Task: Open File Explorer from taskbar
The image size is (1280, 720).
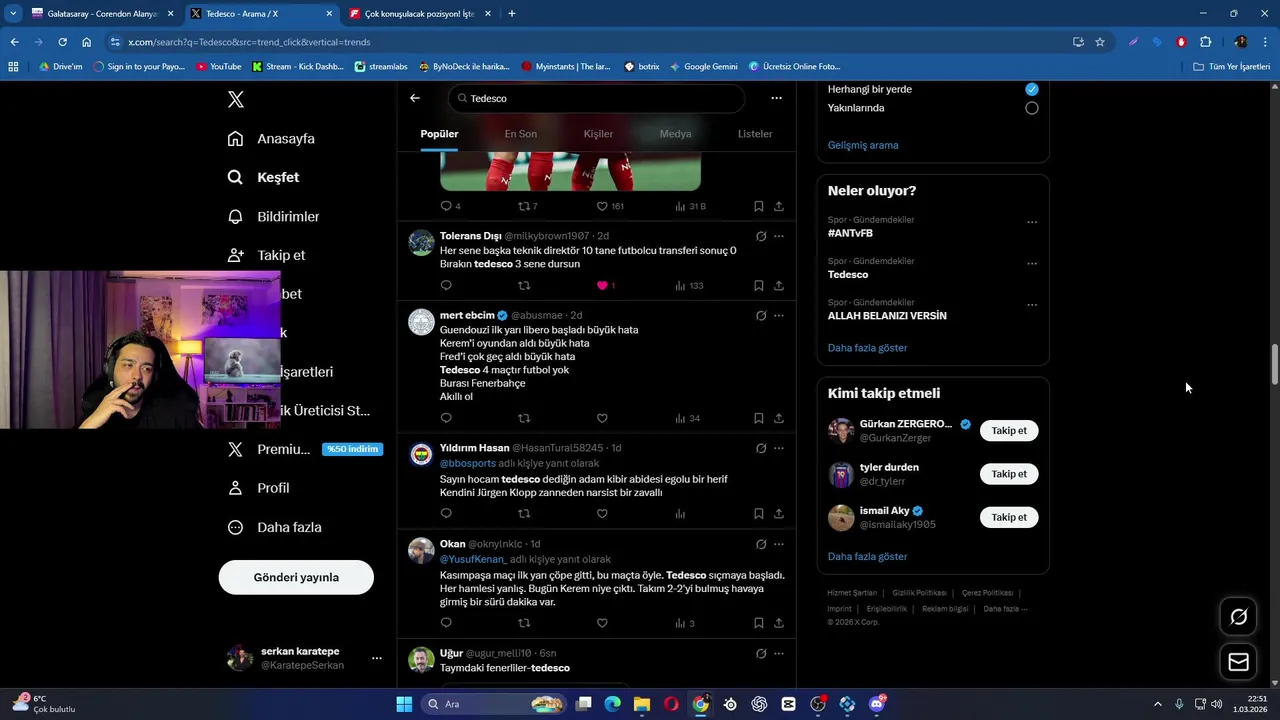Action: point(642,704)
